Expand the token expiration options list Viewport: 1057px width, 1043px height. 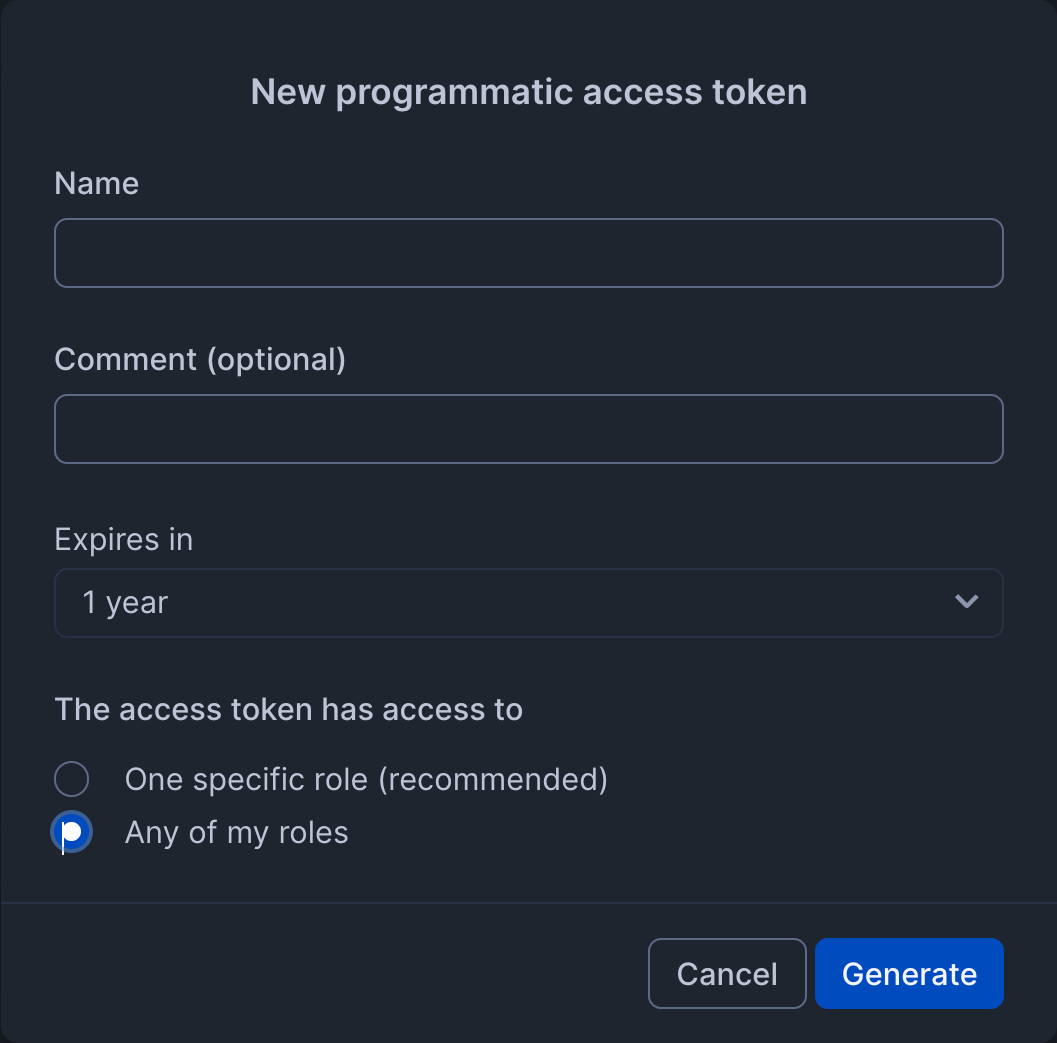[x=528, y=602]
